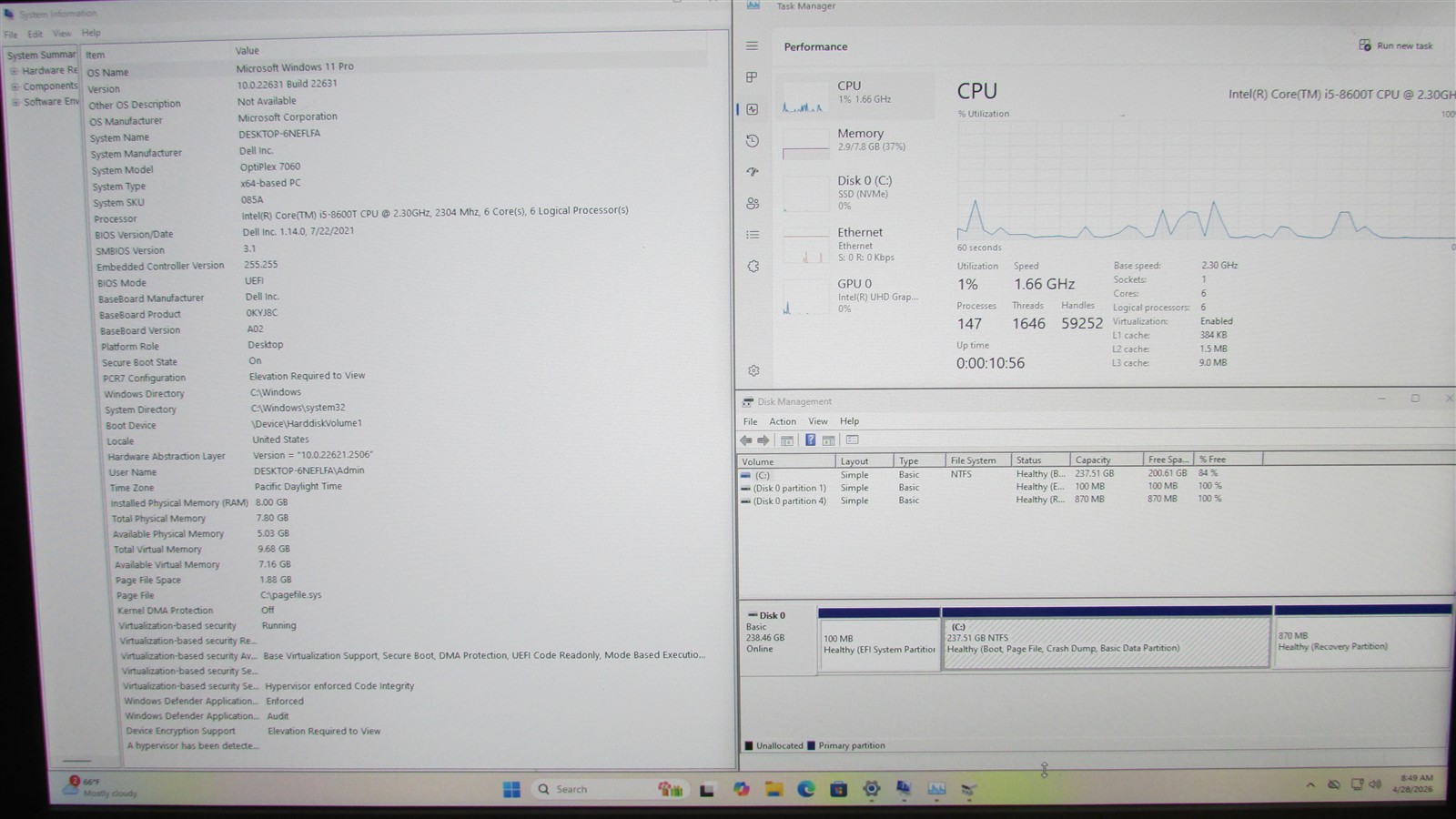Show hidden system tray icons
The height and width of the screenshot is (819, 1456).
pos(1310,784)
